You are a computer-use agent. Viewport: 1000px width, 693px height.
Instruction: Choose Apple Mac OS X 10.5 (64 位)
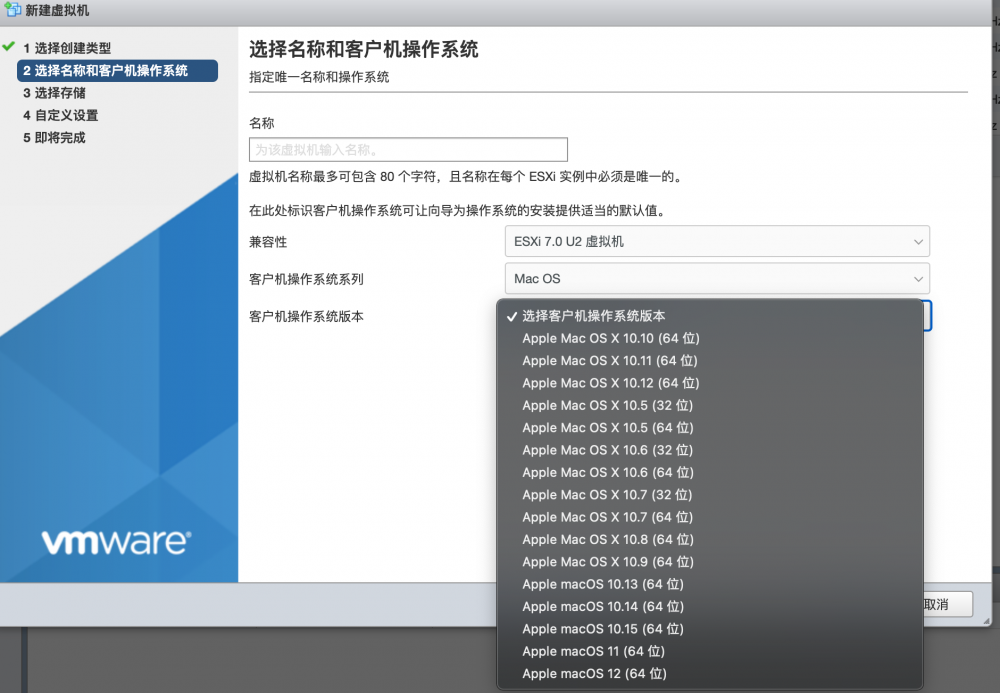click(x=710, y=428)
